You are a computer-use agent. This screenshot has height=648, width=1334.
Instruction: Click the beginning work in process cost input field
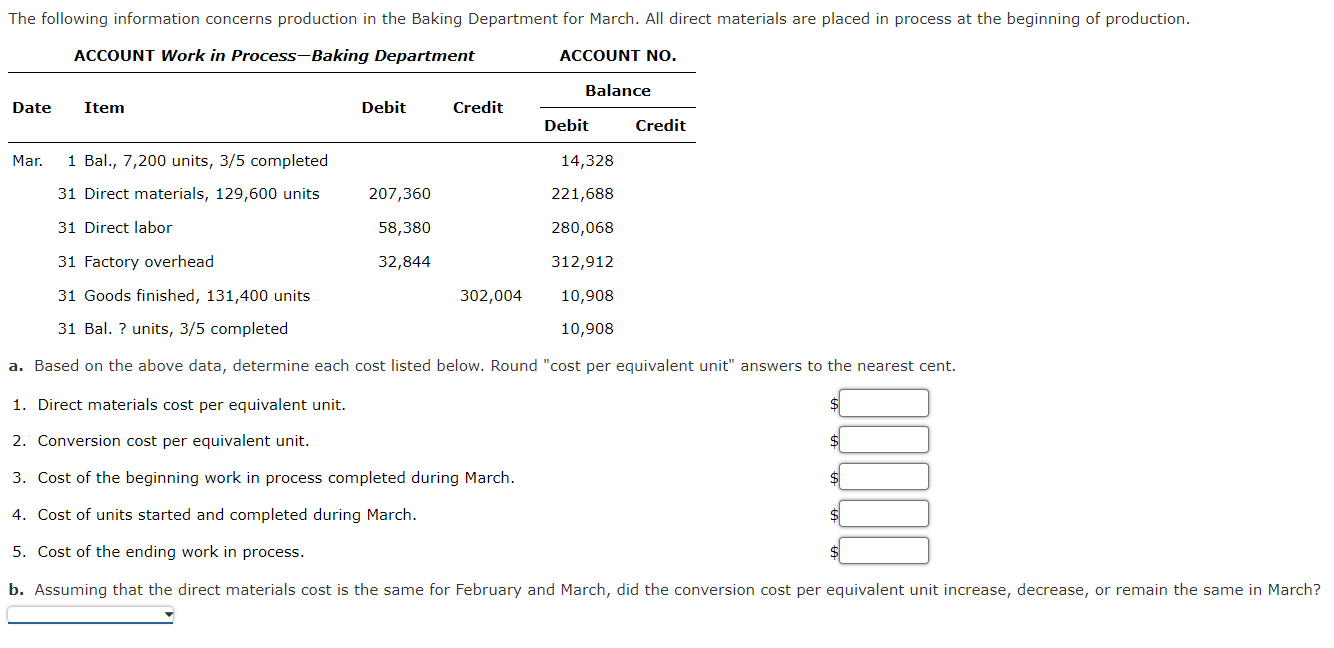(x=883, y=476)
